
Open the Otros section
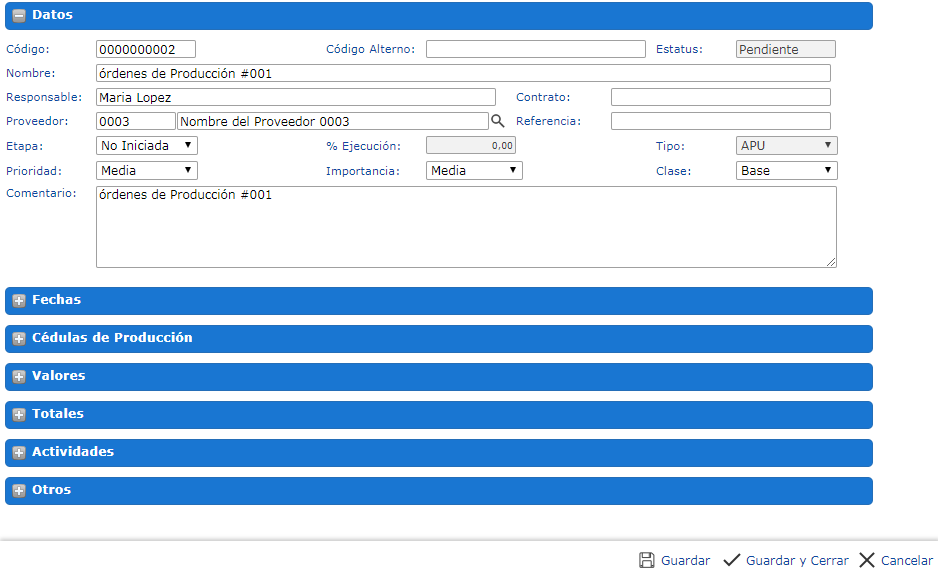pyautogui.click(x=18, y=491)
